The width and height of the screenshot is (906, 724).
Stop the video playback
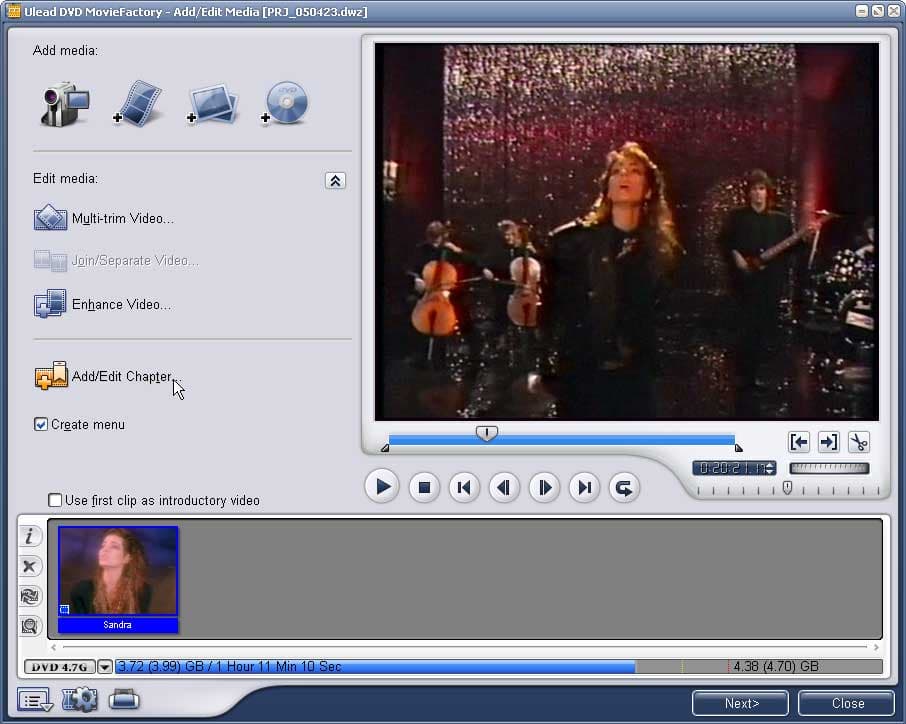coord(424,488)
